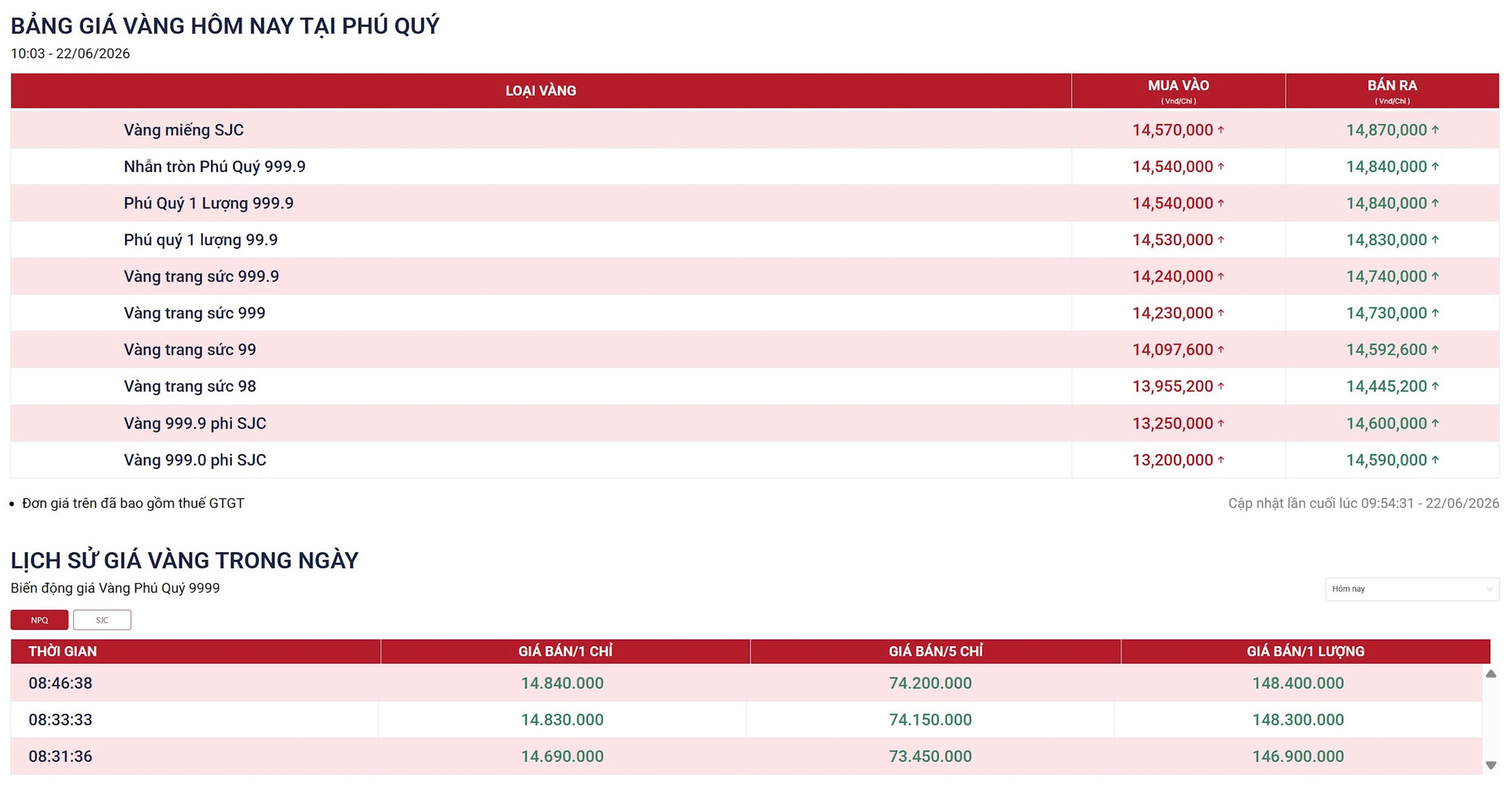Click the chevron on Hôm nay selector
This screenshot has height=801, width=1512.
pos(1489,589)
